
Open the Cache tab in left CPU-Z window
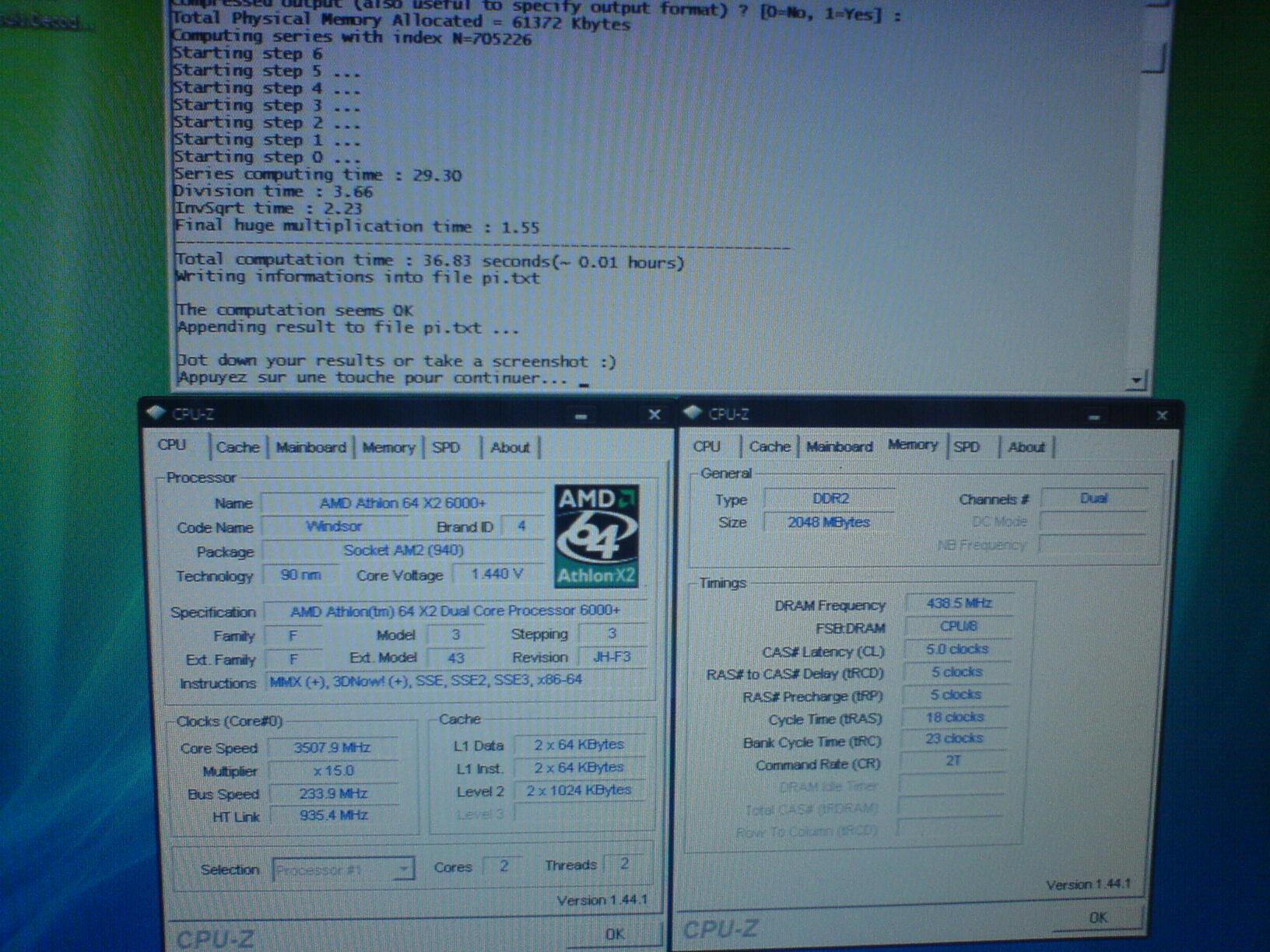(237, 447)
